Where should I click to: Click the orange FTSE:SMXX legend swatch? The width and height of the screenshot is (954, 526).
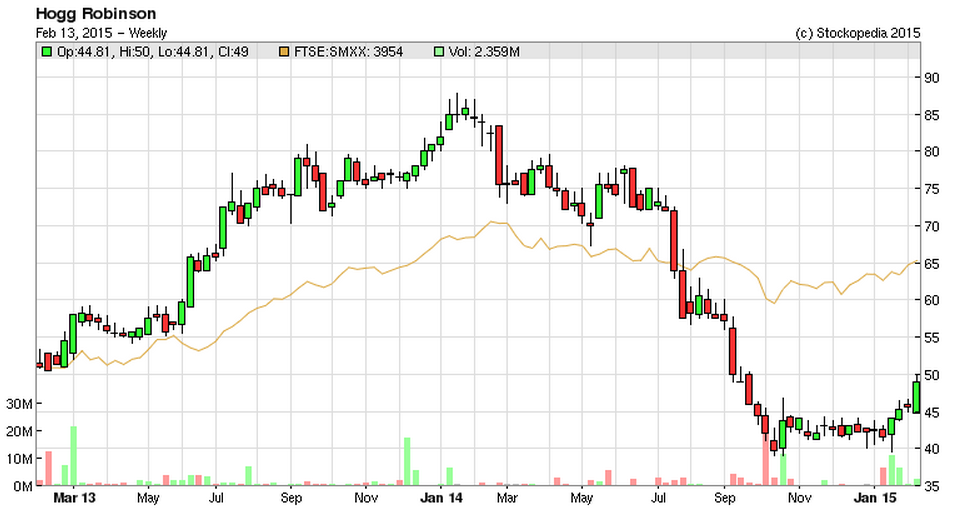(x=284, y=52)
